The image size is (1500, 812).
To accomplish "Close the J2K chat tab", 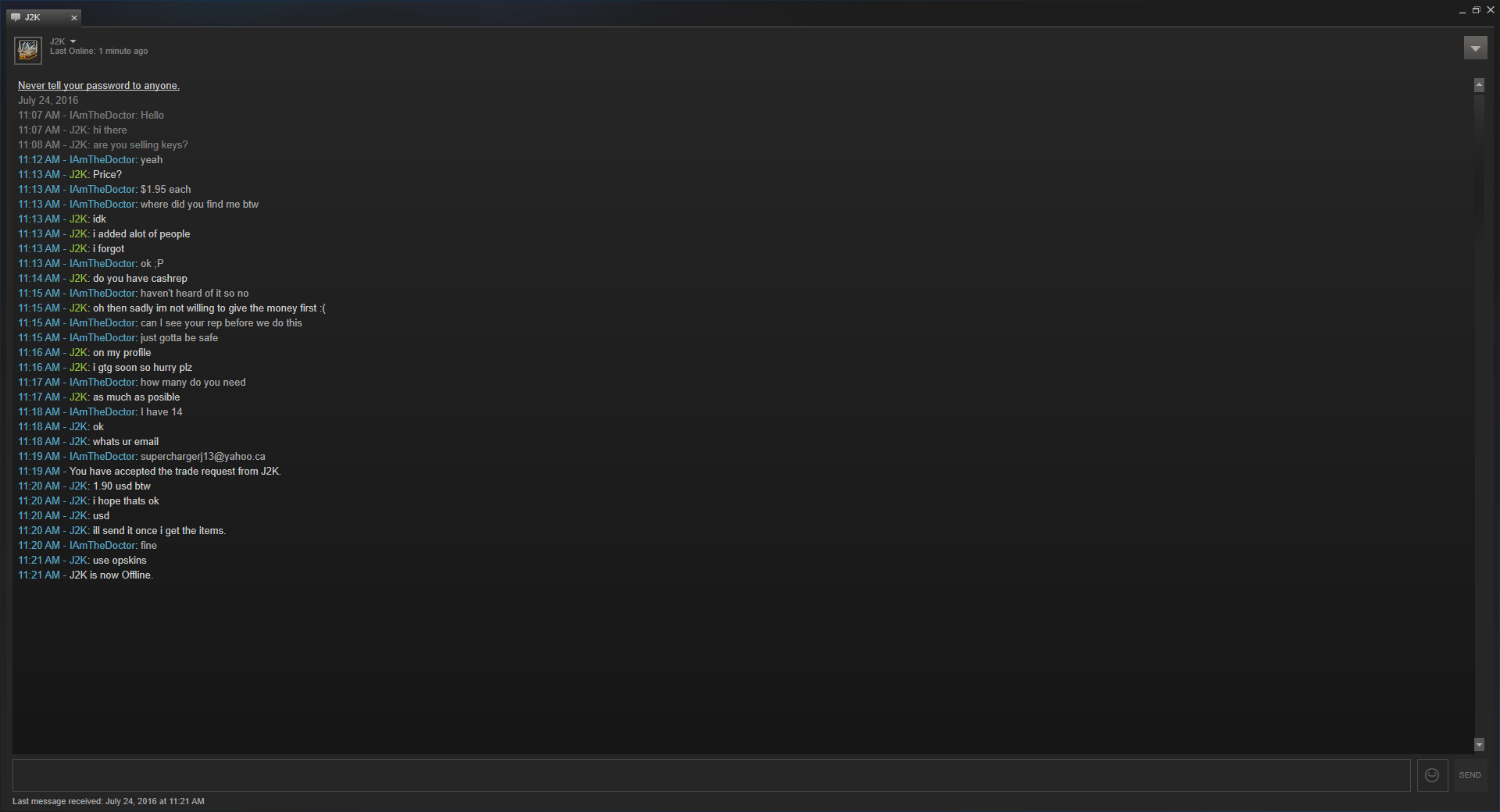I will tap(74, 17).
